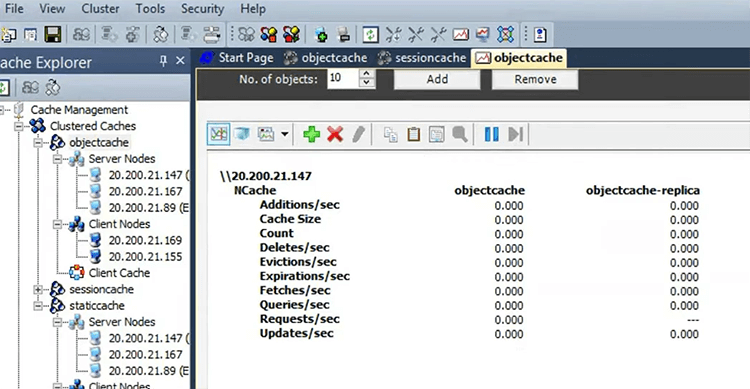Click the green refresh arrows toolbar icon
Viewport: 750px width, 389px height.
370,34
